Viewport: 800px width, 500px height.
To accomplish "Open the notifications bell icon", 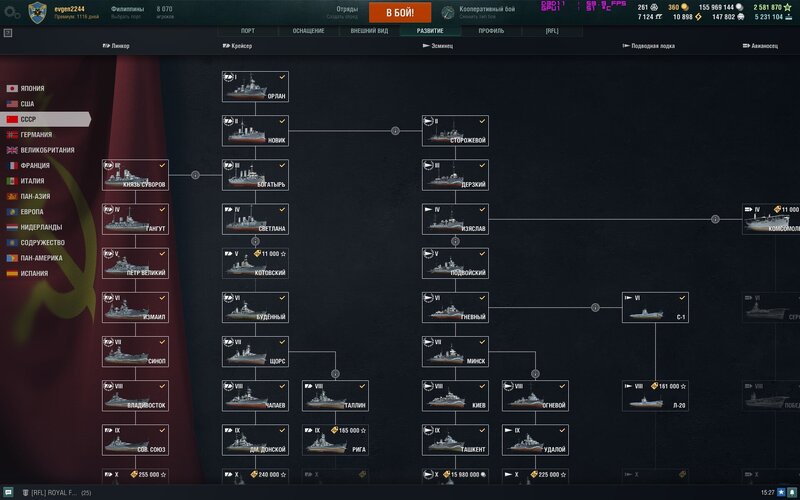I will click(792, 493).
